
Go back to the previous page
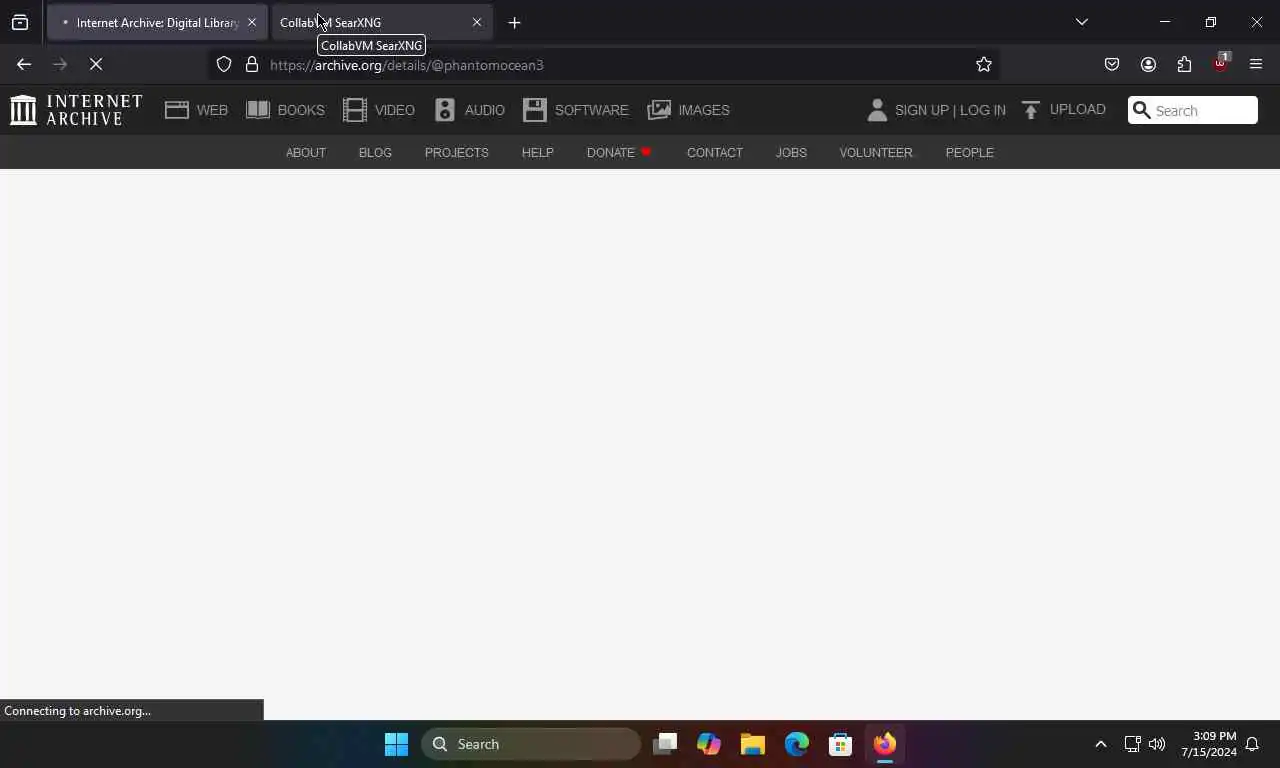pyautogui.click(x=24, y=64)
